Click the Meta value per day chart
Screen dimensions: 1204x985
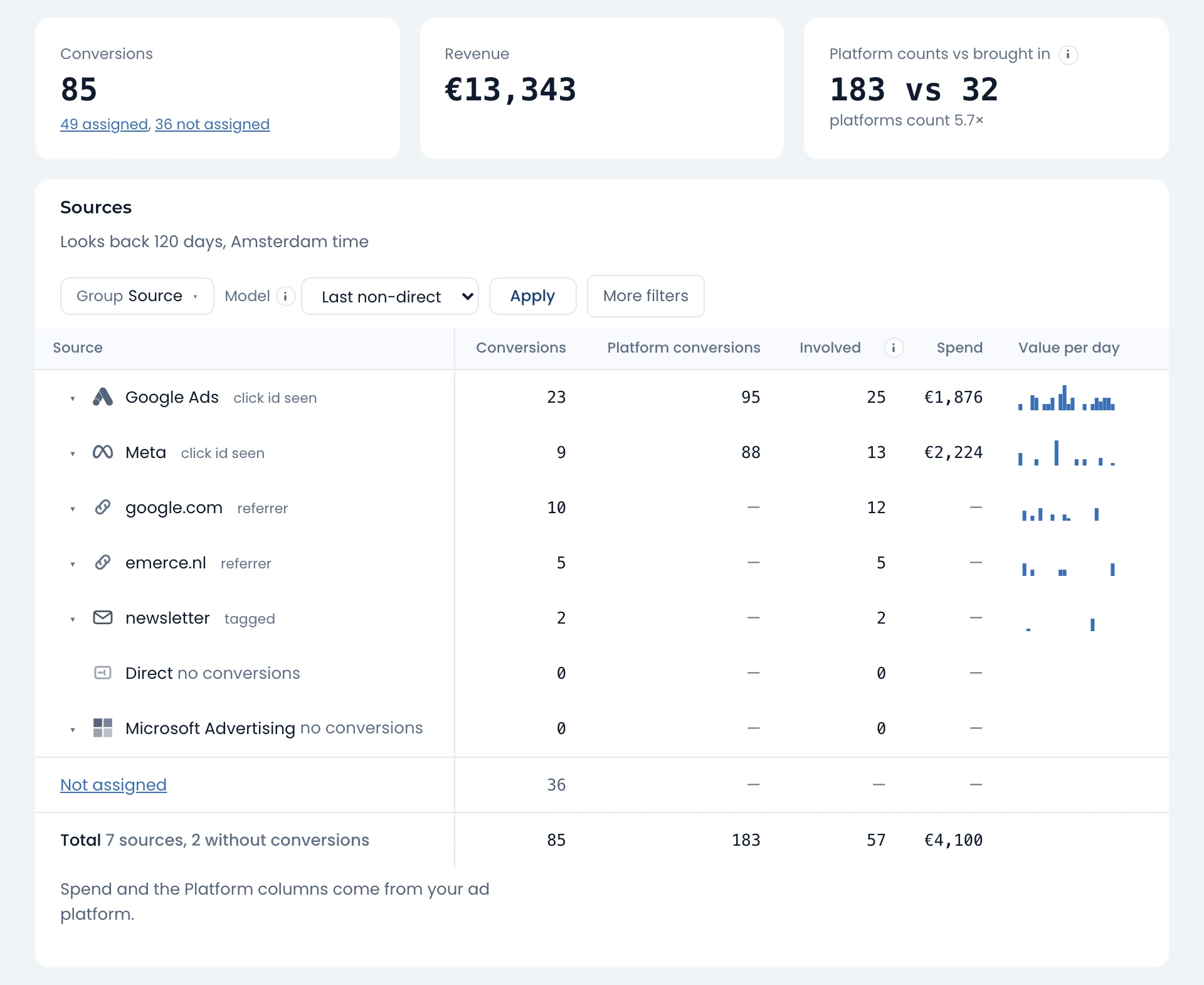tap(1067, 452)
